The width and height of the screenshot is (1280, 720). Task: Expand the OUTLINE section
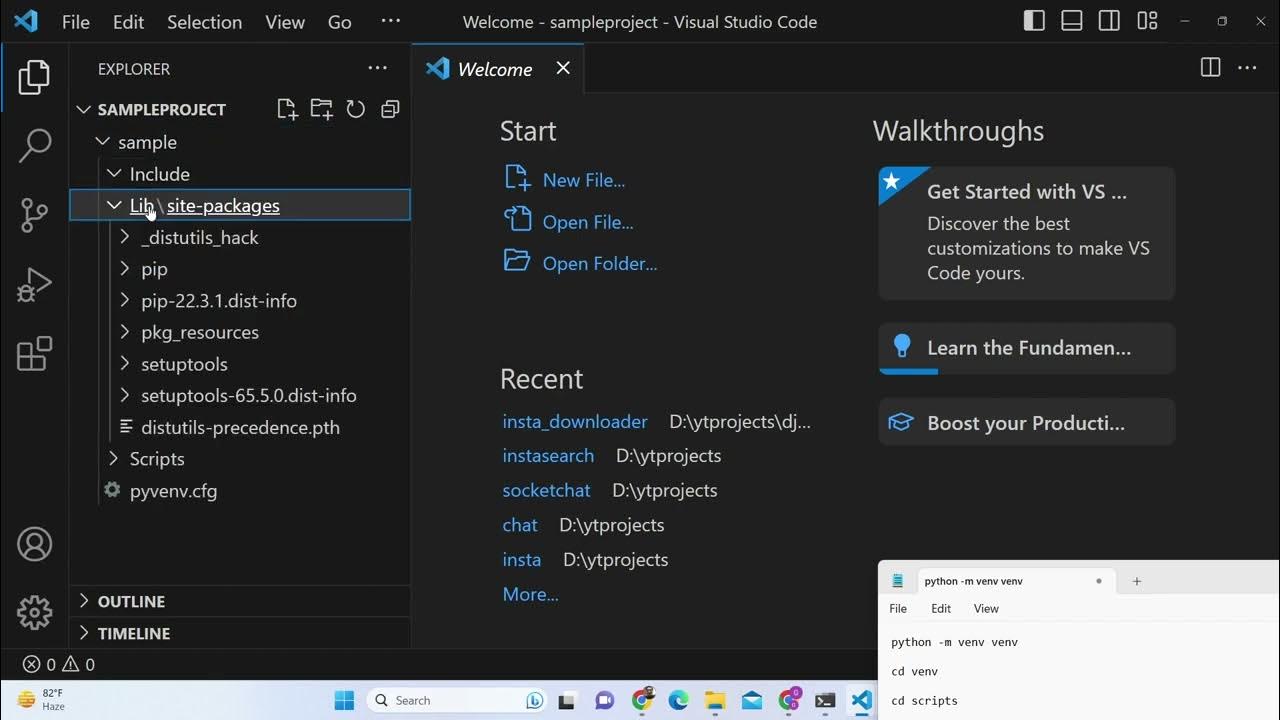[131, 601]
